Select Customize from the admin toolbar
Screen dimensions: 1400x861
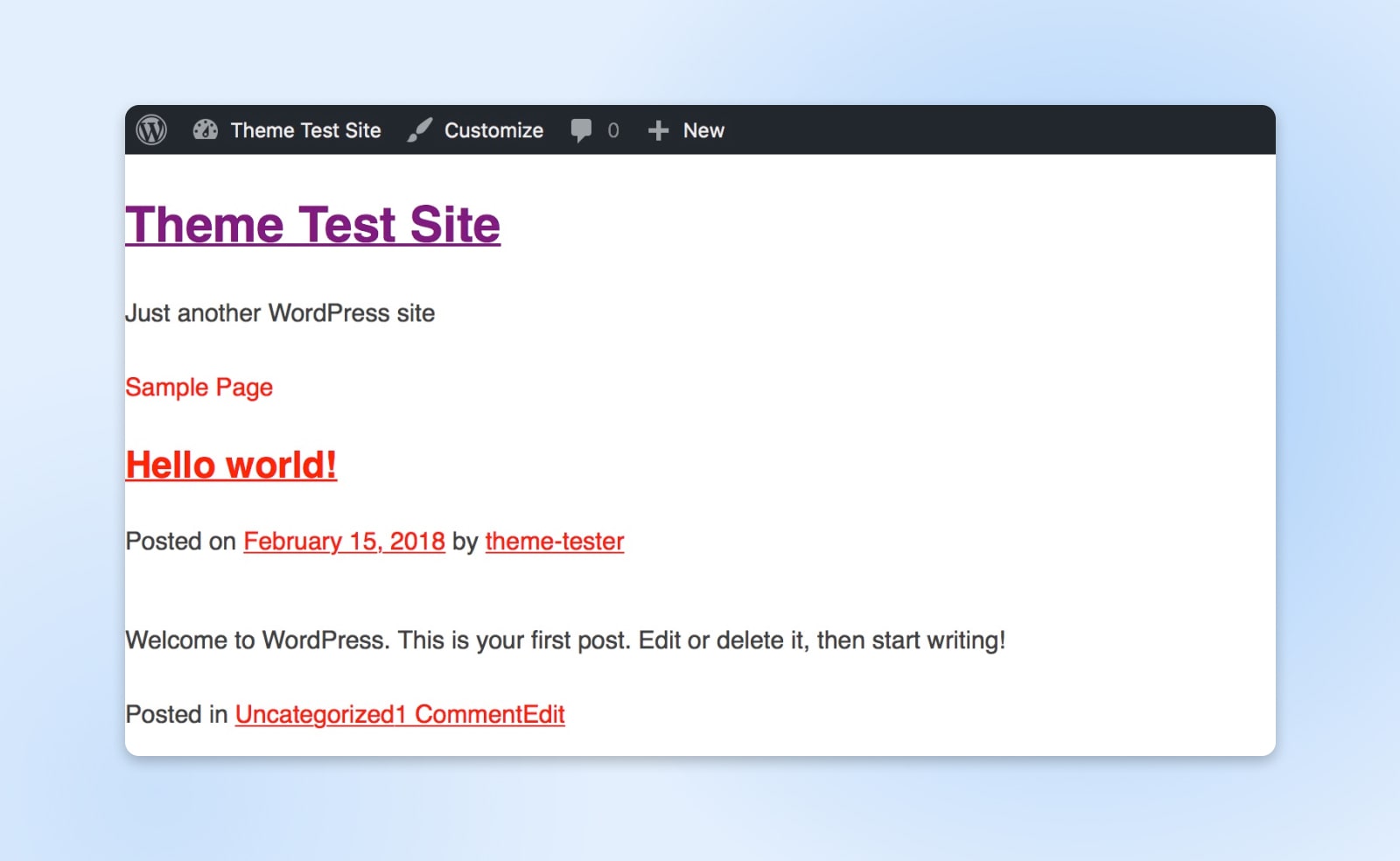[x=493, y=130]
